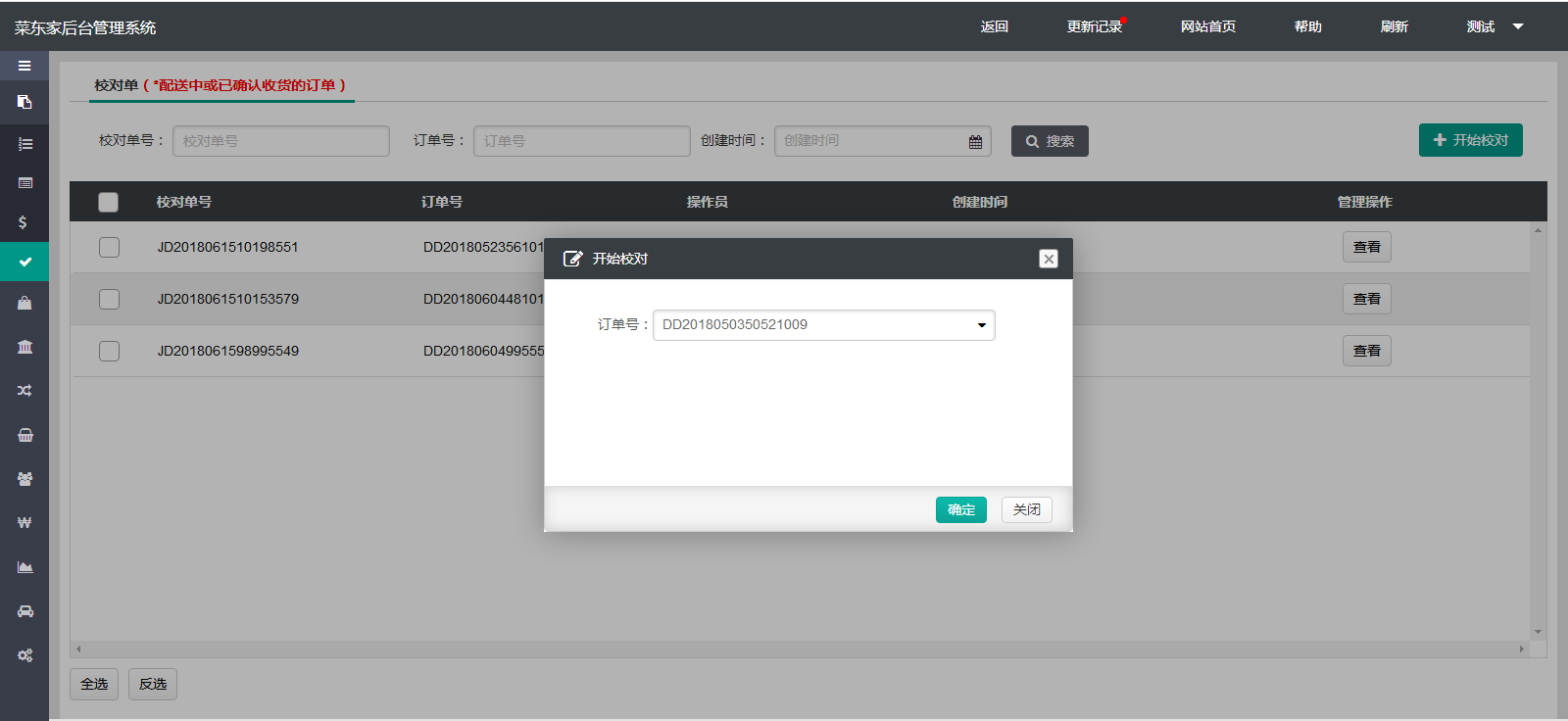
Task: Open the 创建时间 calendar date picker
Action: (x=975, y=142)
